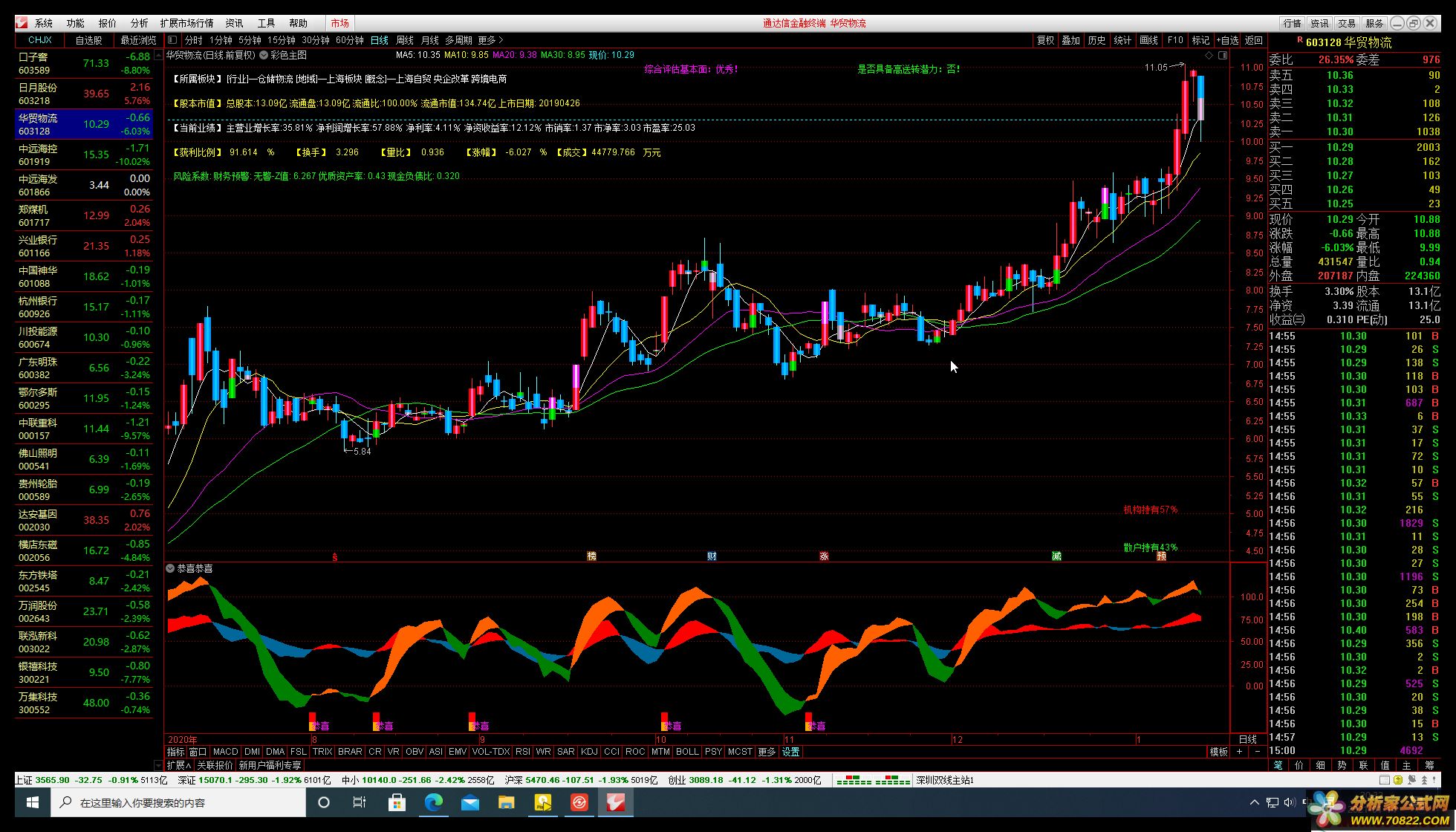Open the 系统 menu

(44, 23)
